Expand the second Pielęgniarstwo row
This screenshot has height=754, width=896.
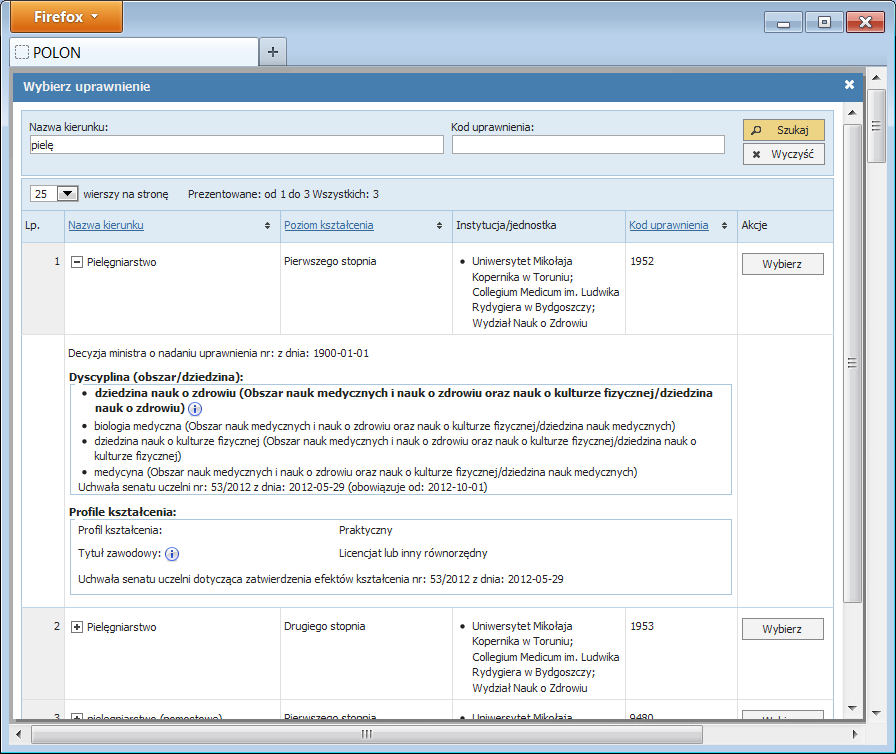tap(77, 627)
